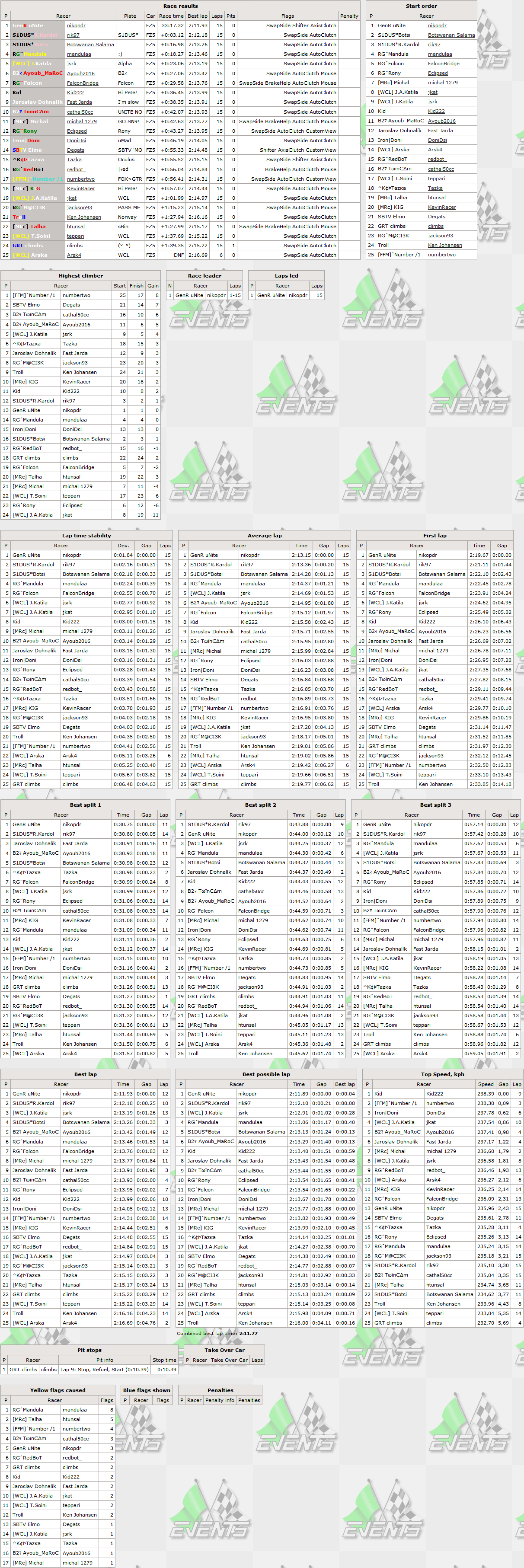Screen dimensions: 524x1568
Task: Click top speed value 238,39 for Kid
Action: click(485, 1094)
